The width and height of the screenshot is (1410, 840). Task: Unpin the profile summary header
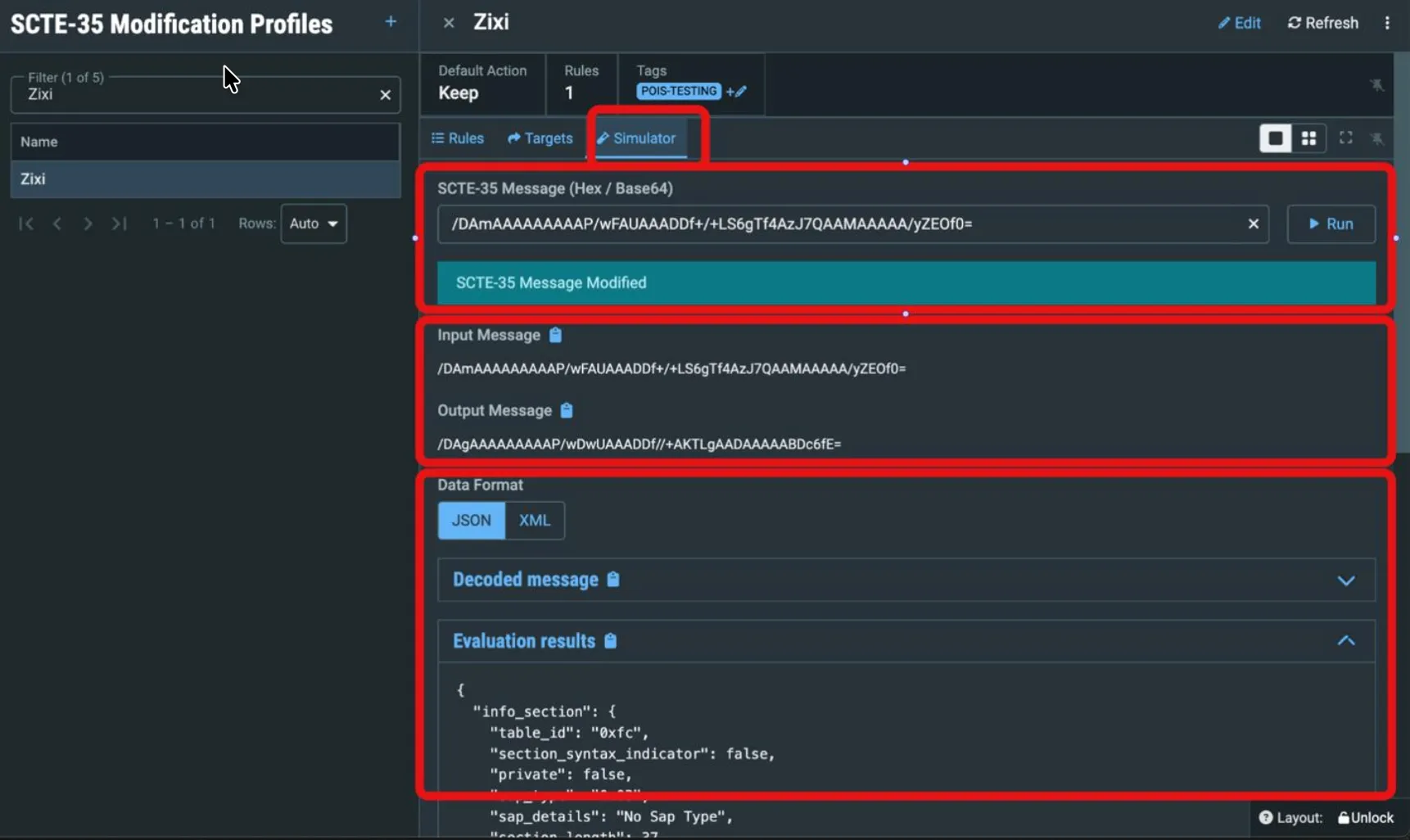1376,85
